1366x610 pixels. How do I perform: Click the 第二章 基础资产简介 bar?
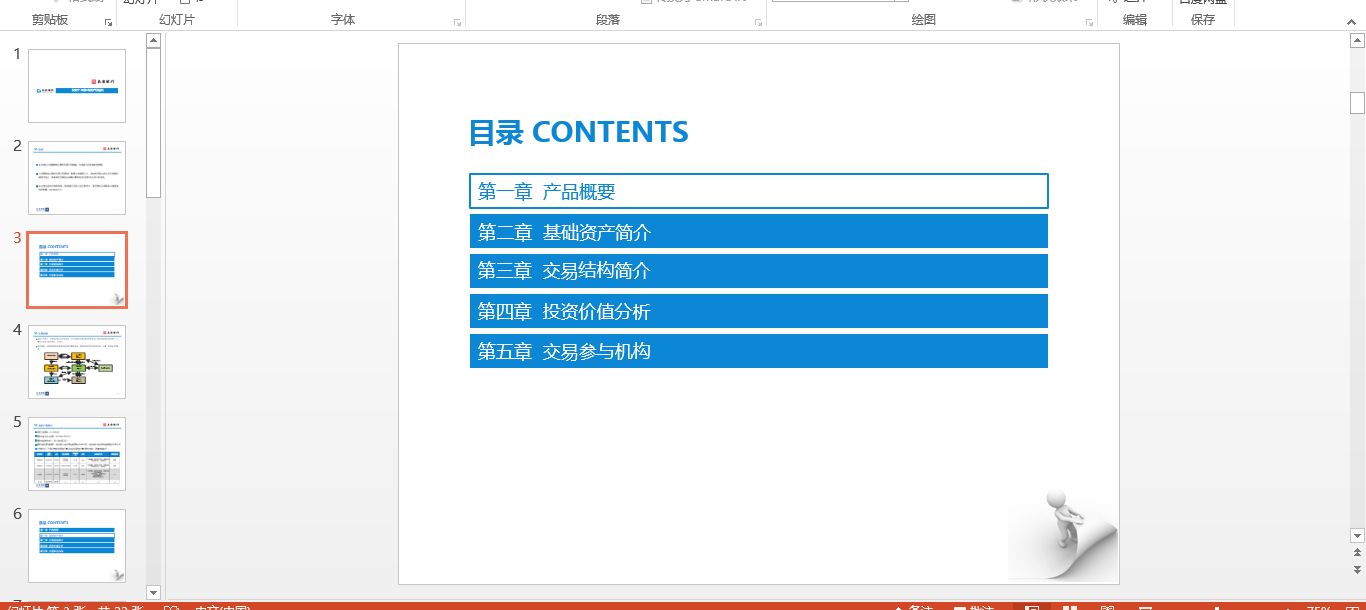[759, 231]
